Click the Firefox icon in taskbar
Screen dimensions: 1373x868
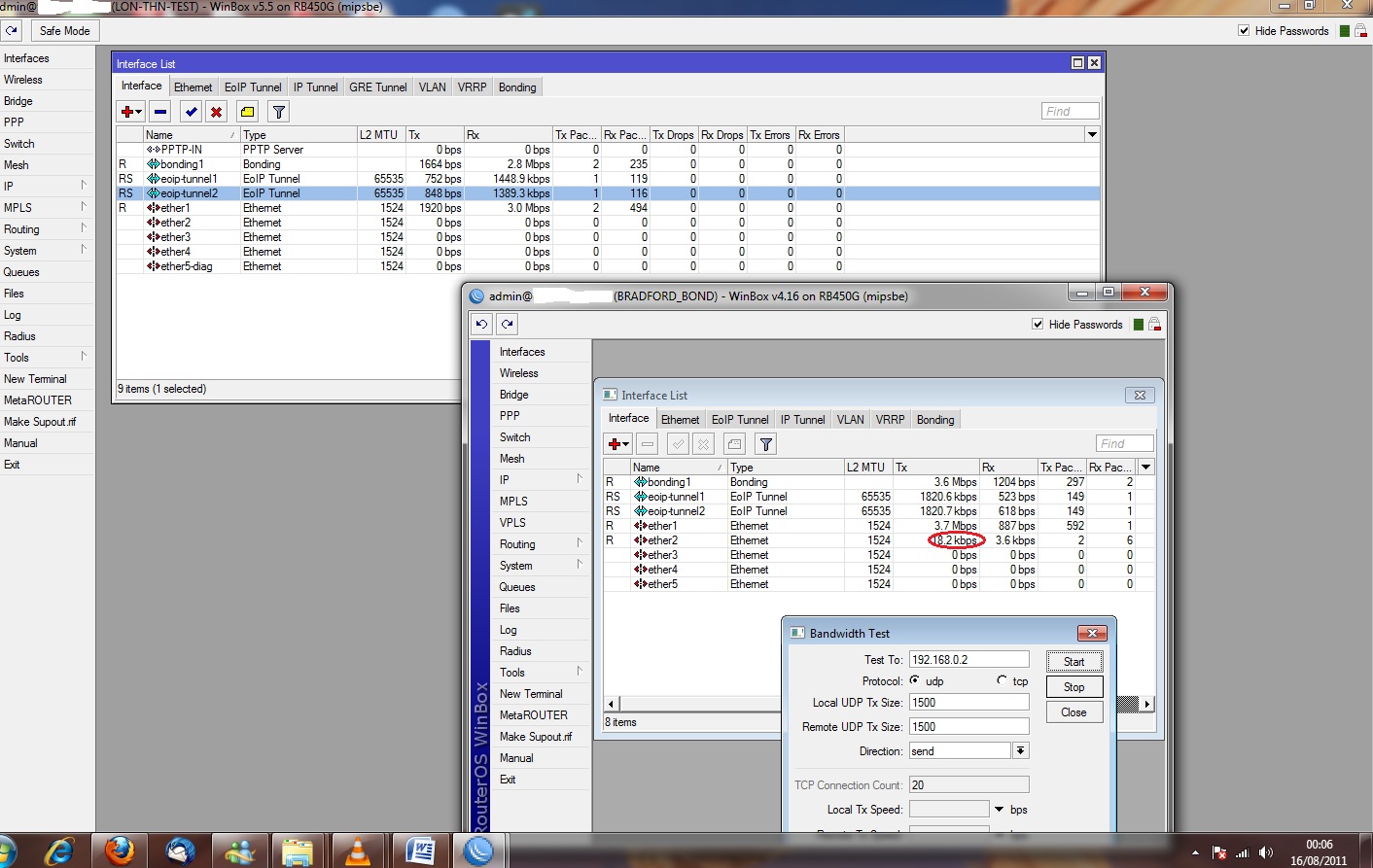click(x=120, y=851)
